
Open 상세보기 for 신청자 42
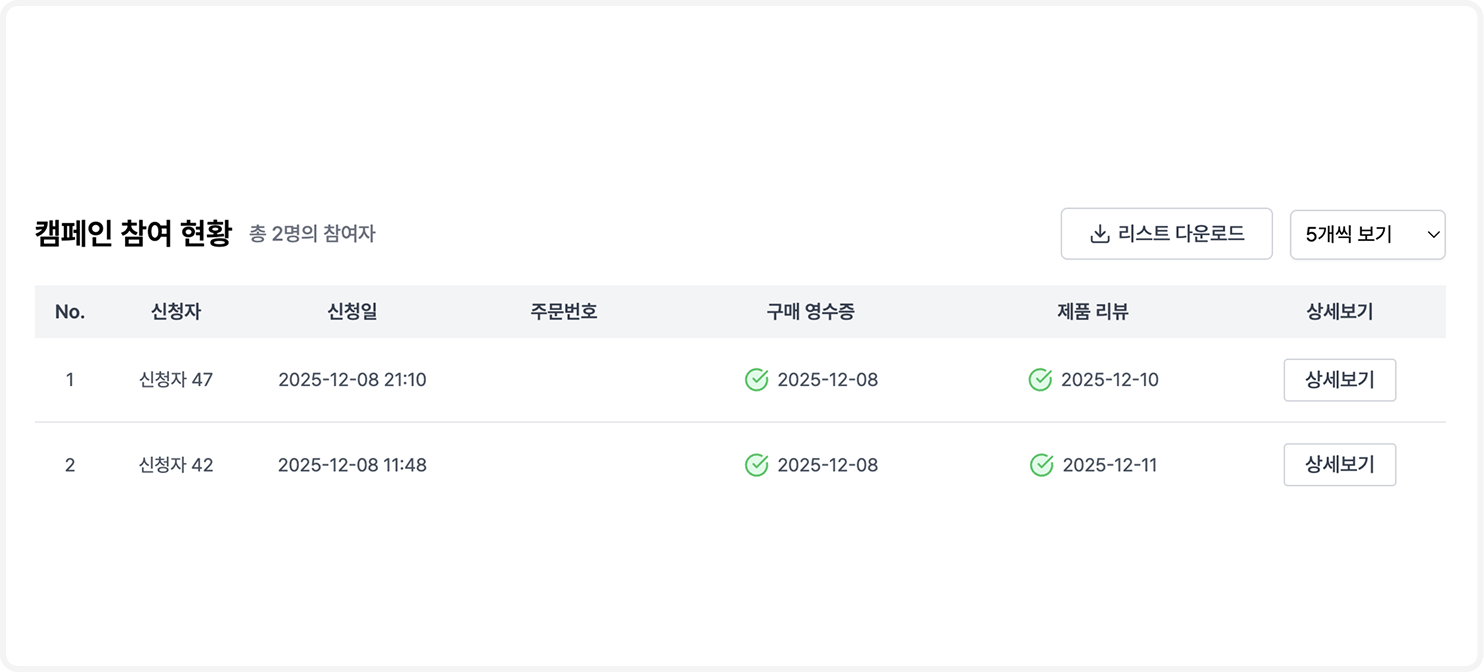(x=1340, y=465)
